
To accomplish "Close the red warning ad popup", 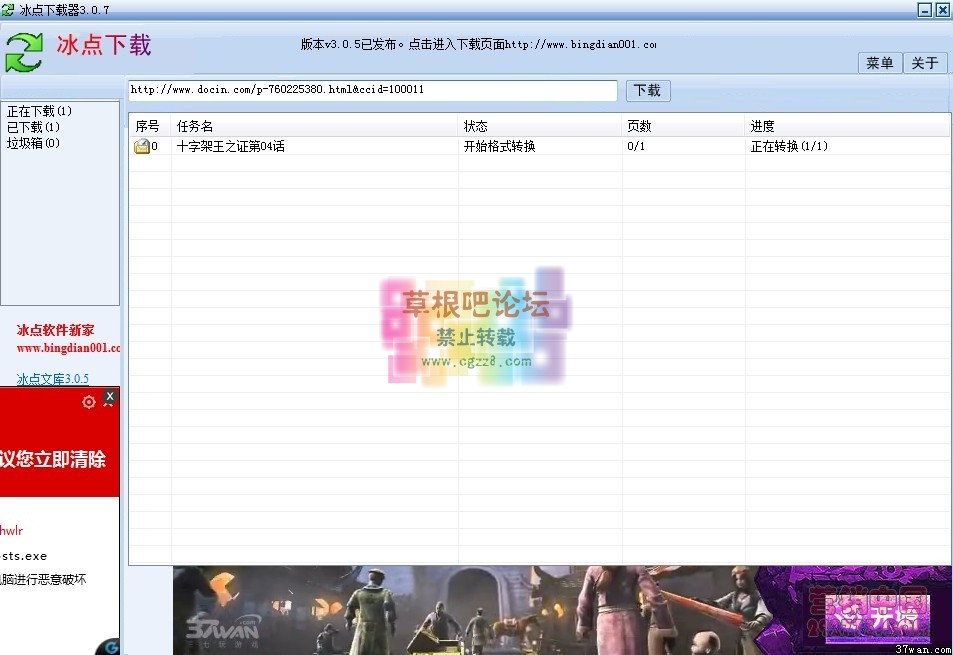I will point(110,397).
